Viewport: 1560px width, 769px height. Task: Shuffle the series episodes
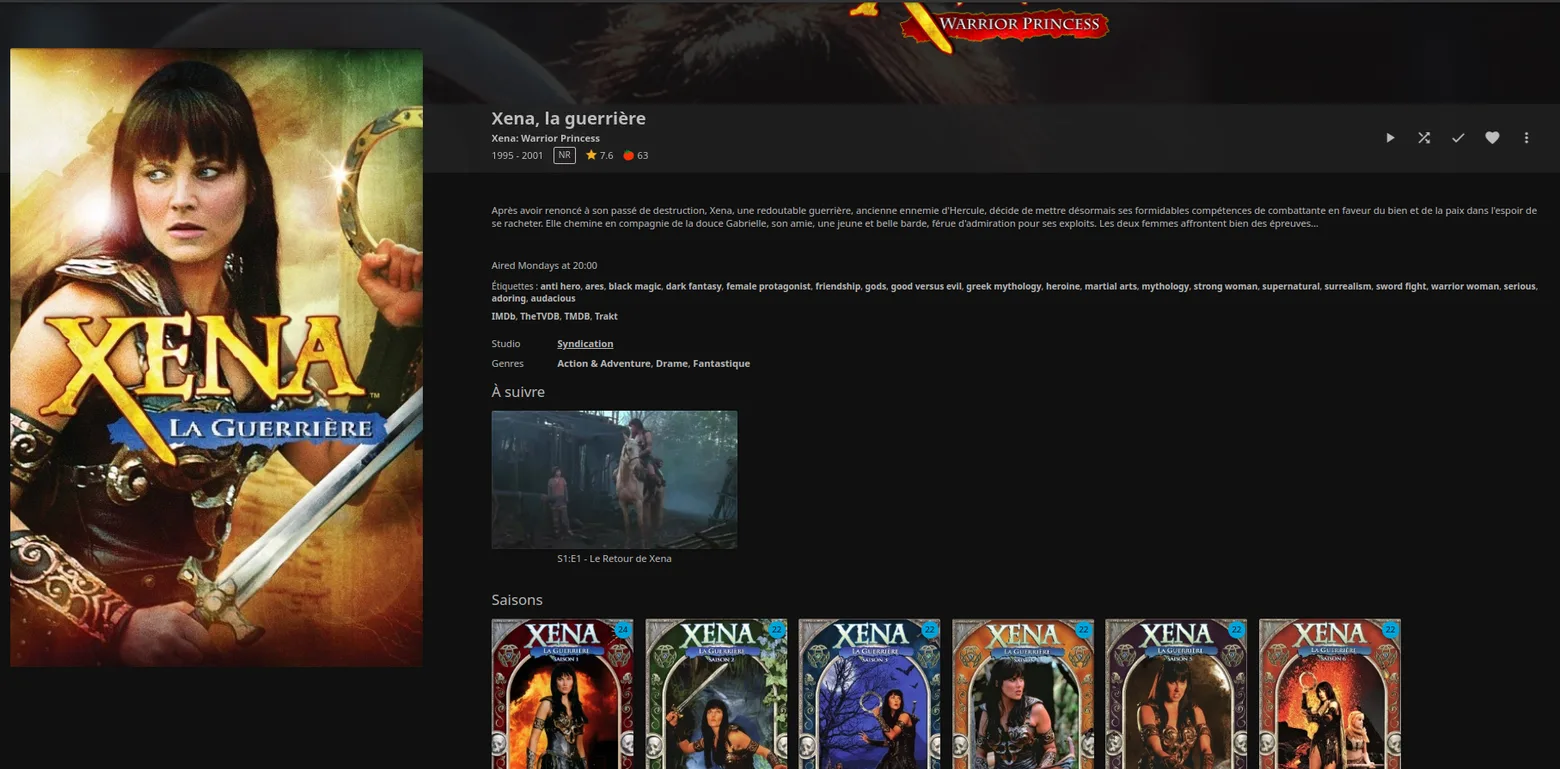click(1424, 138)
